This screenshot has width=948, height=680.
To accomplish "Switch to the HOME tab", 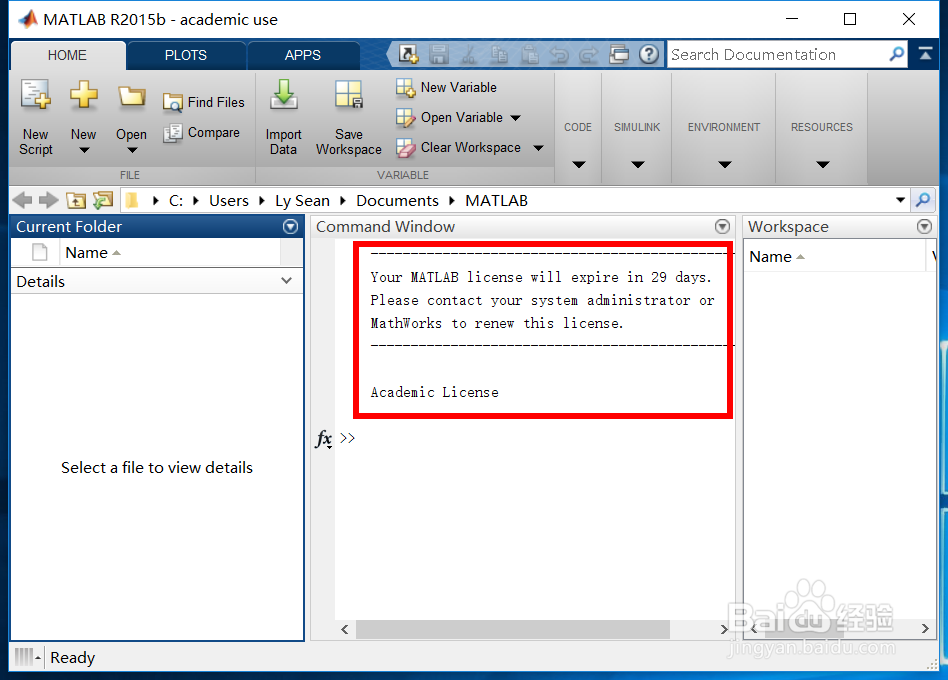I will [67, 55].
